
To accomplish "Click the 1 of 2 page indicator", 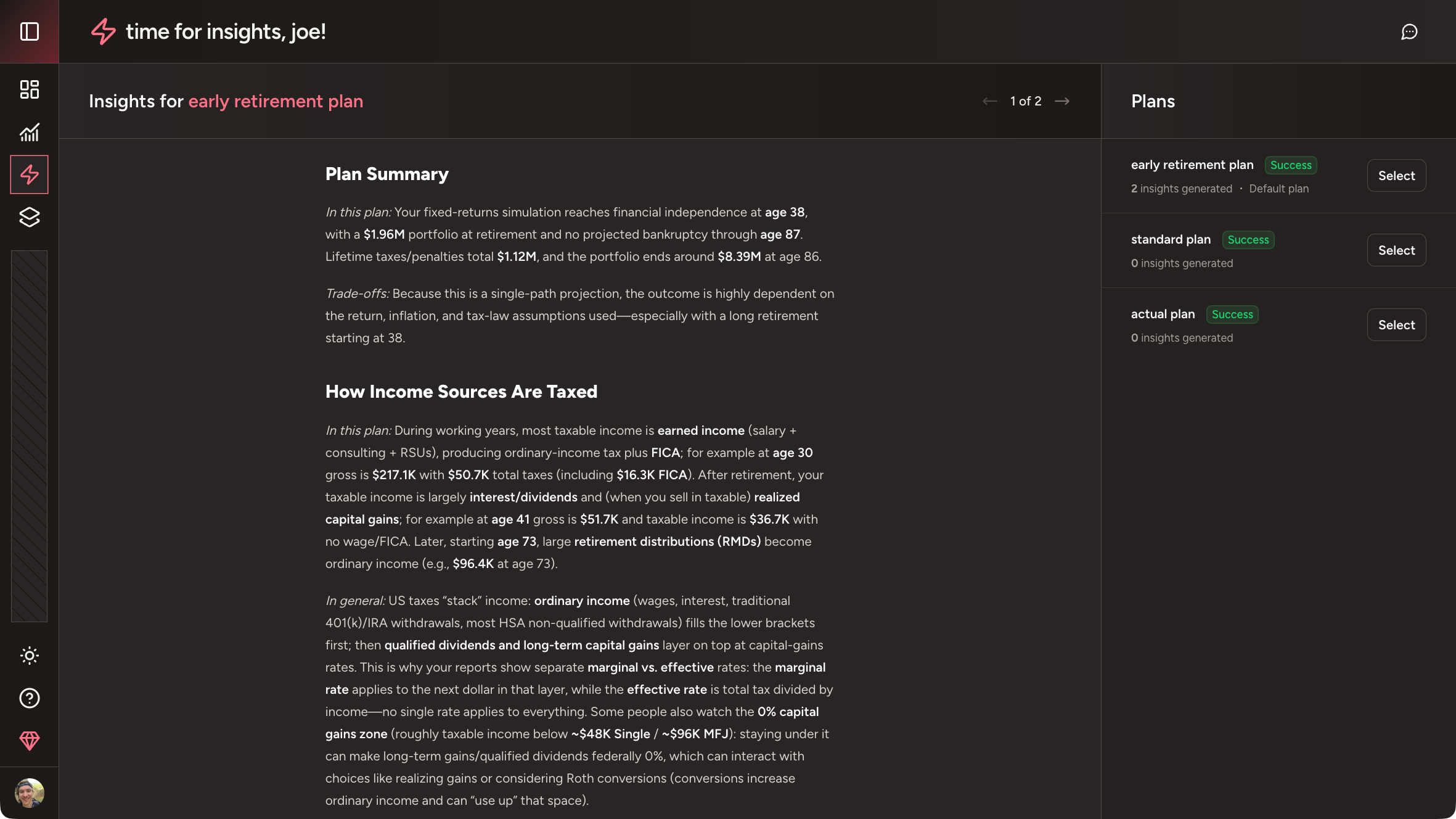I will pos(1025,101).
